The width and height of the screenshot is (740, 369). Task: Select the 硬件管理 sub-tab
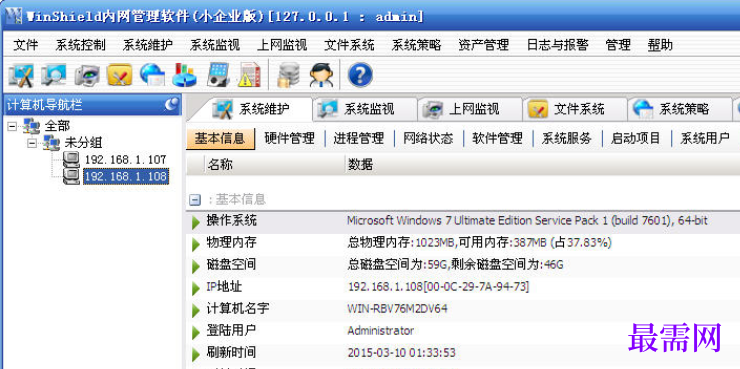pos(289,138)
